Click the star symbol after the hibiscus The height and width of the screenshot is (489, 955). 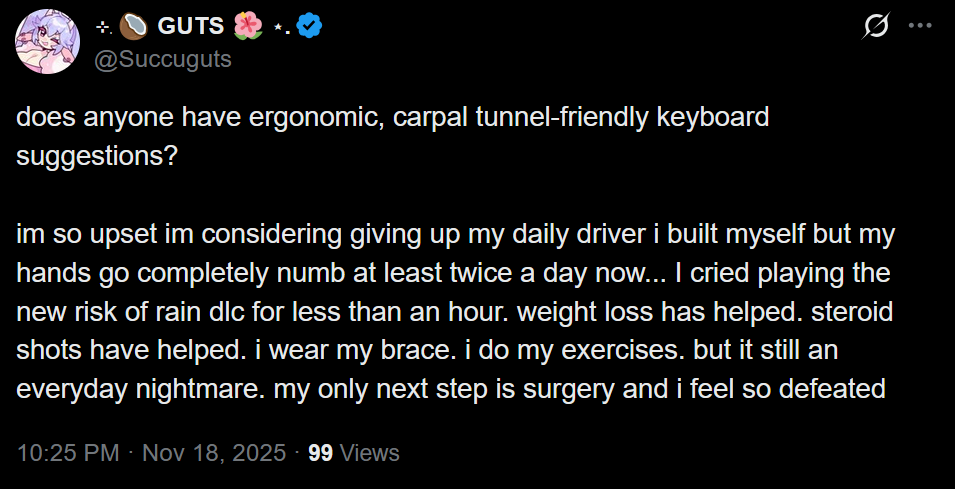[x=280, y=27]
